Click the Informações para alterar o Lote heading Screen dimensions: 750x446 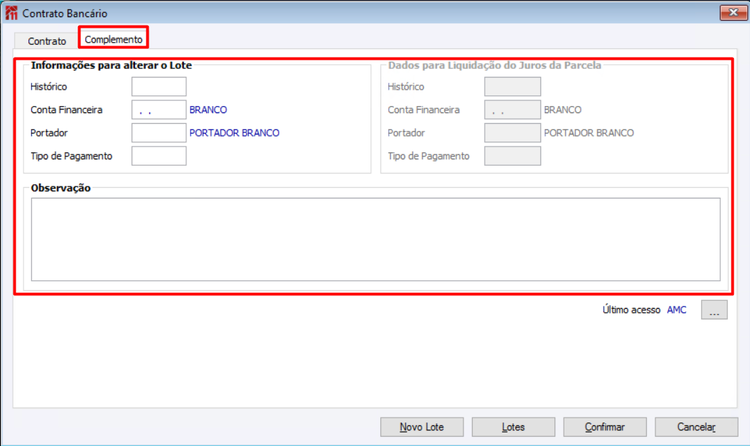[x=111, y=66]
